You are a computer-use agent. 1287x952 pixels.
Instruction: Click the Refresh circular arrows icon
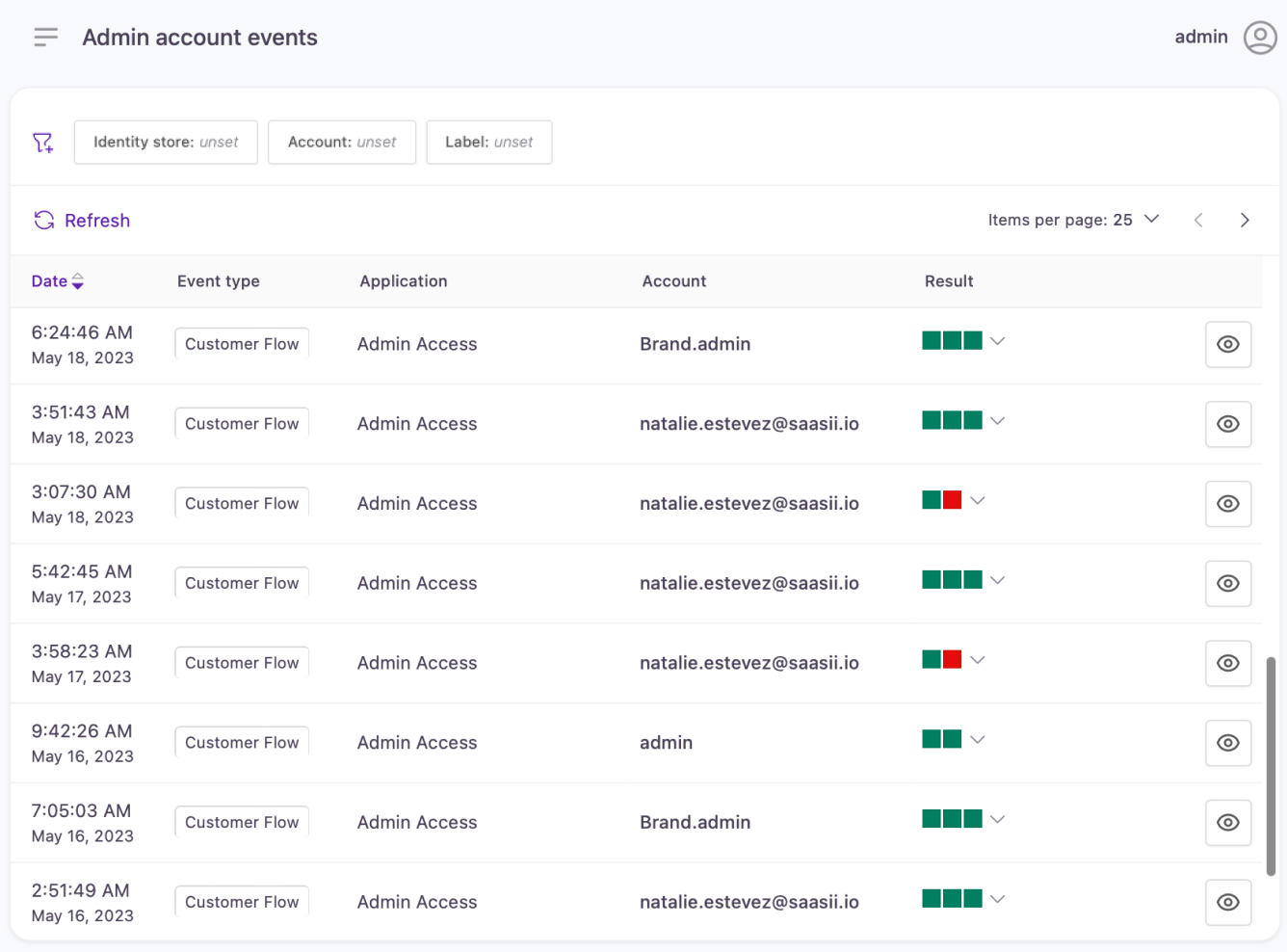[x=44, y=221]
